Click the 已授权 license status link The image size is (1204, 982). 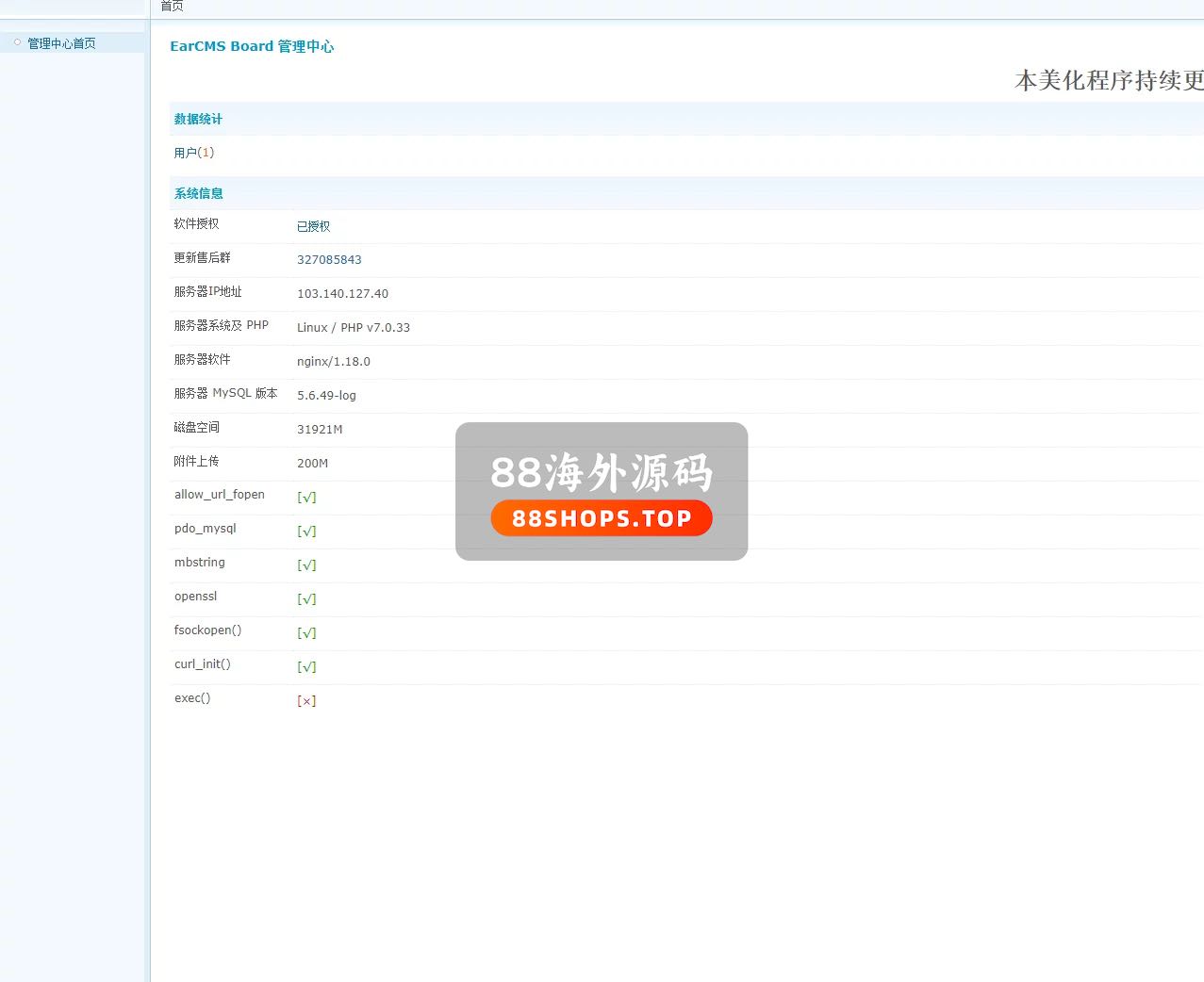(x=313, y=226)
